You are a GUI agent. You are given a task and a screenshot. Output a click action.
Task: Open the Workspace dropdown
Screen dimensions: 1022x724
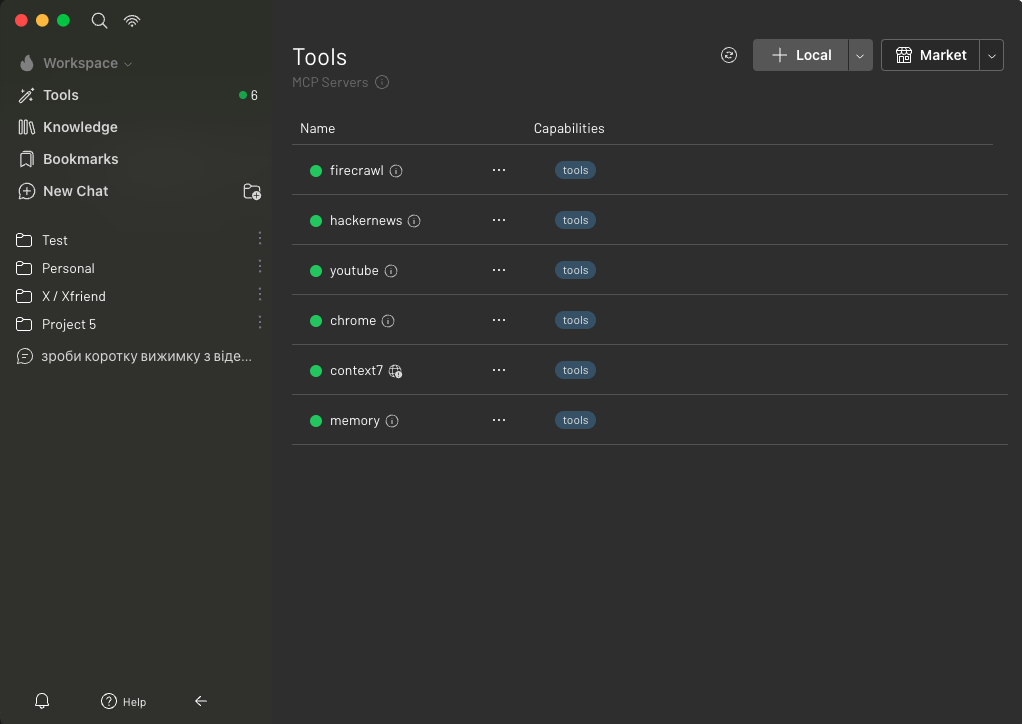tap(80, 63)
